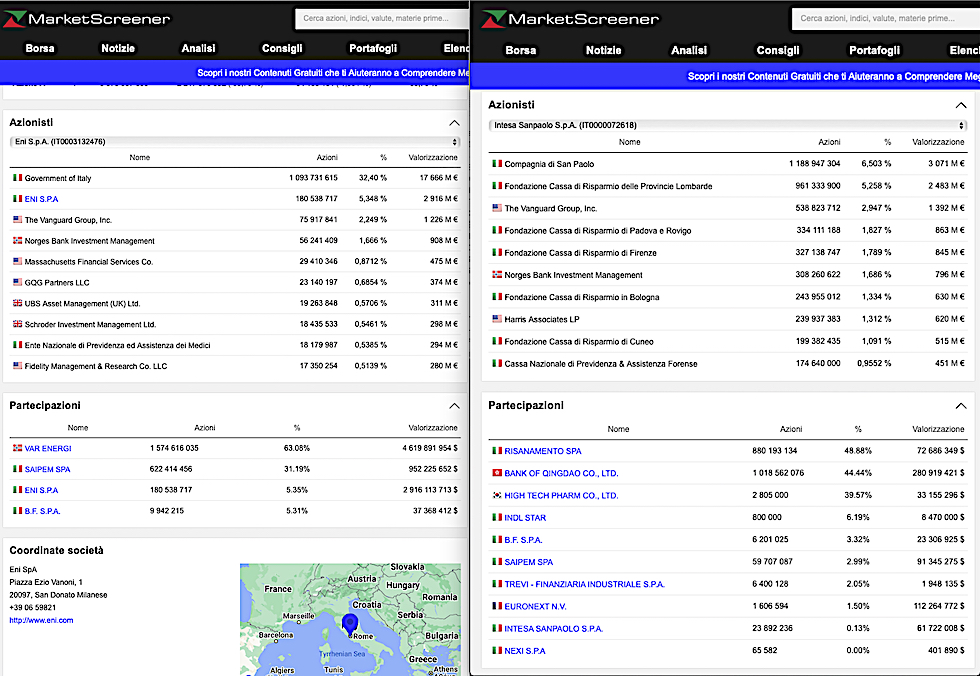
Task: Select the Fondazione Cassa di Risparmio delle Provincie Lombarde row
Action: (728, 186)
